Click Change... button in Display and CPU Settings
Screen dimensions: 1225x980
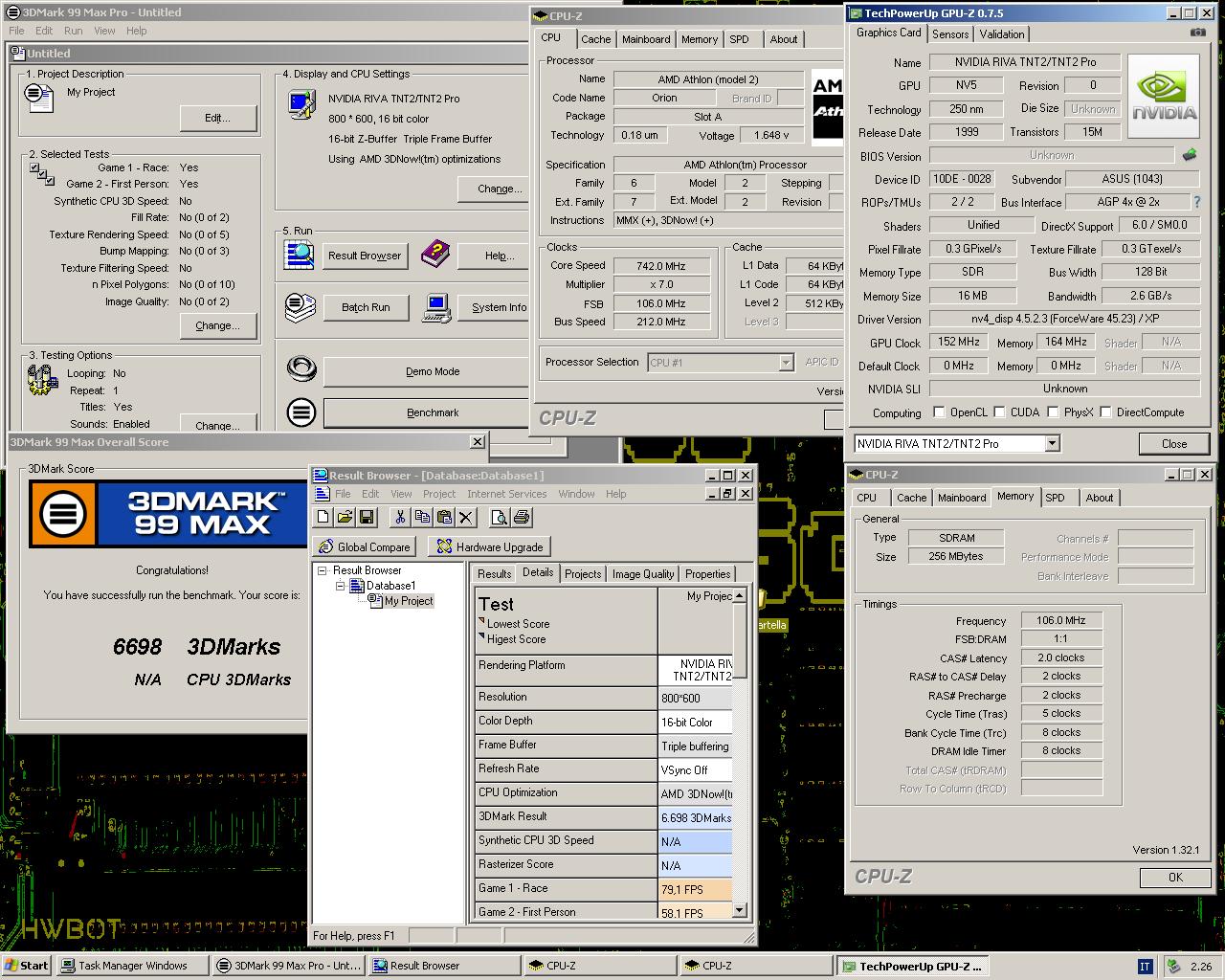coord(495,189)
